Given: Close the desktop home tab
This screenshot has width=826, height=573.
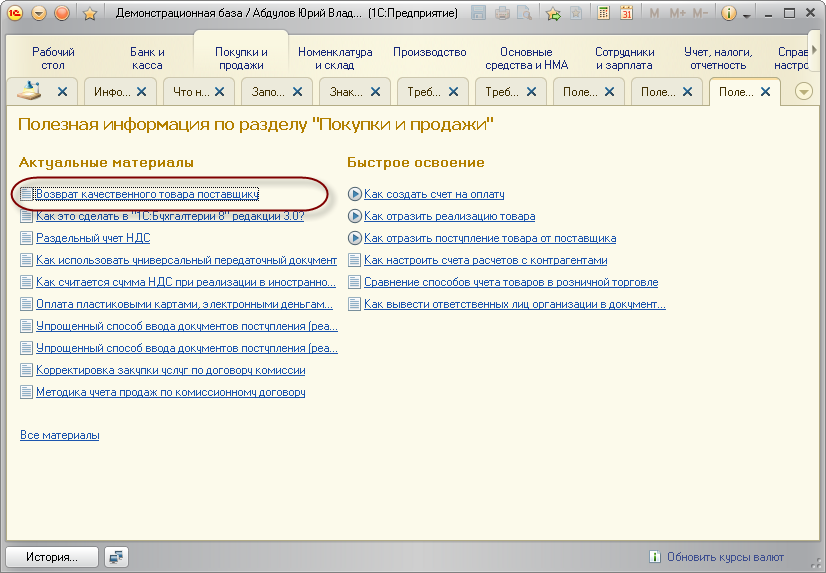Looking at the screenshot, I should (x=62, y=92).
